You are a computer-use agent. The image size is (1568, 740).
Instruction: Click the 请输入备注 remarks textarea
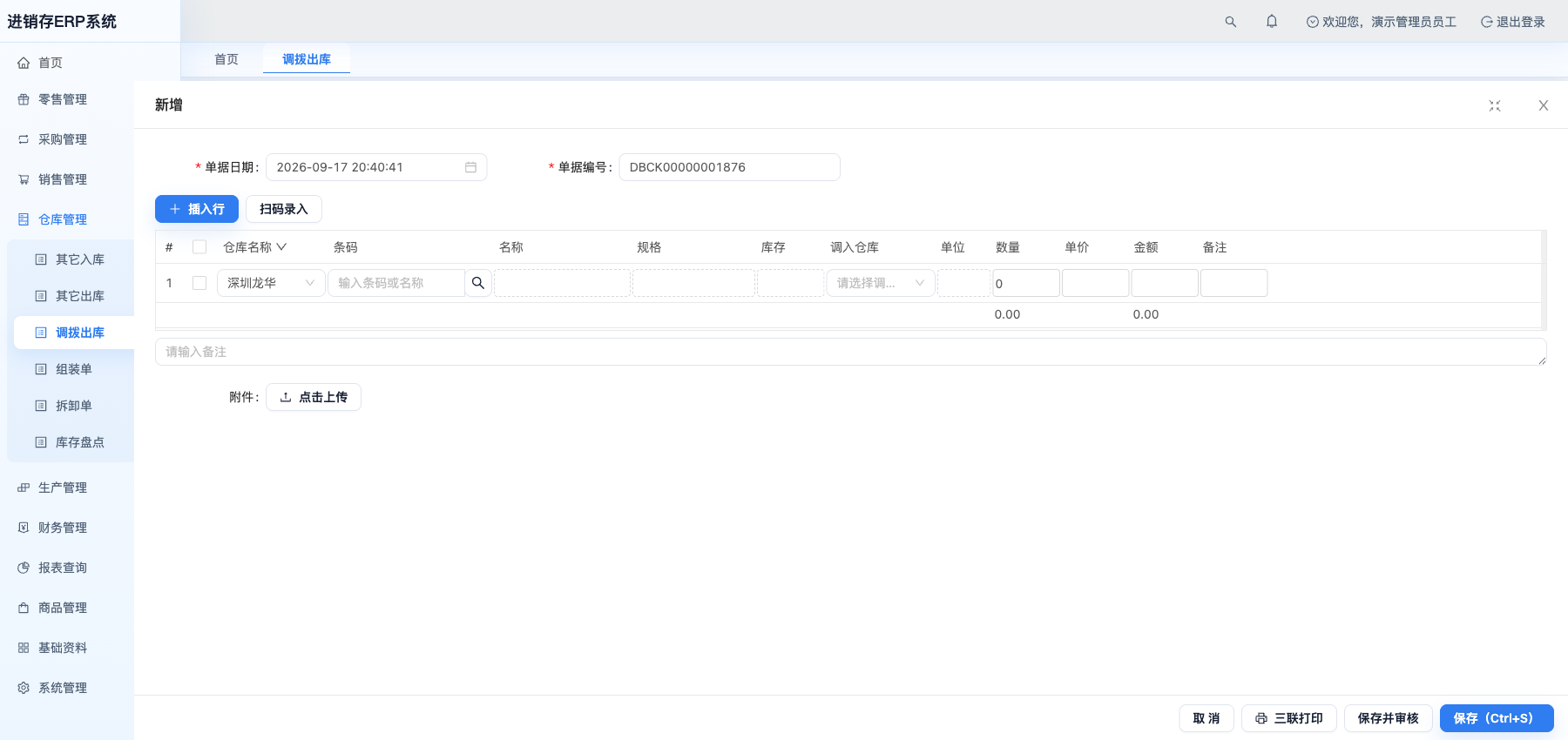[851, 352]
